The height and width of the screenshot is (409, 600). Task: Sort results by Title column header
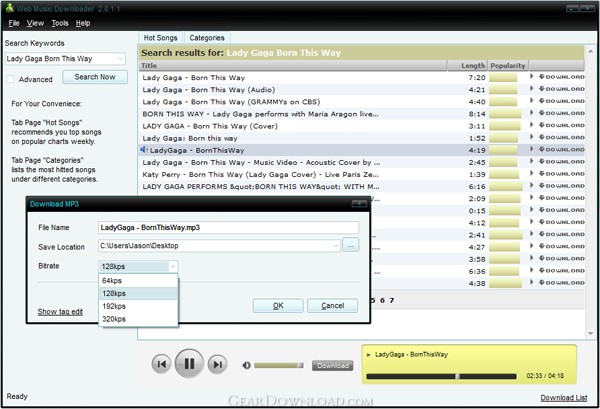click(x=293, y=65)
